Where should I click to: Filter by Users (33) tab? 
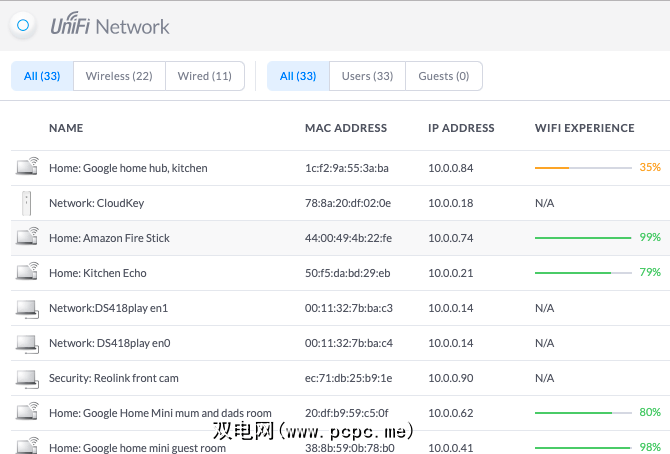click(x=367, y=76)
